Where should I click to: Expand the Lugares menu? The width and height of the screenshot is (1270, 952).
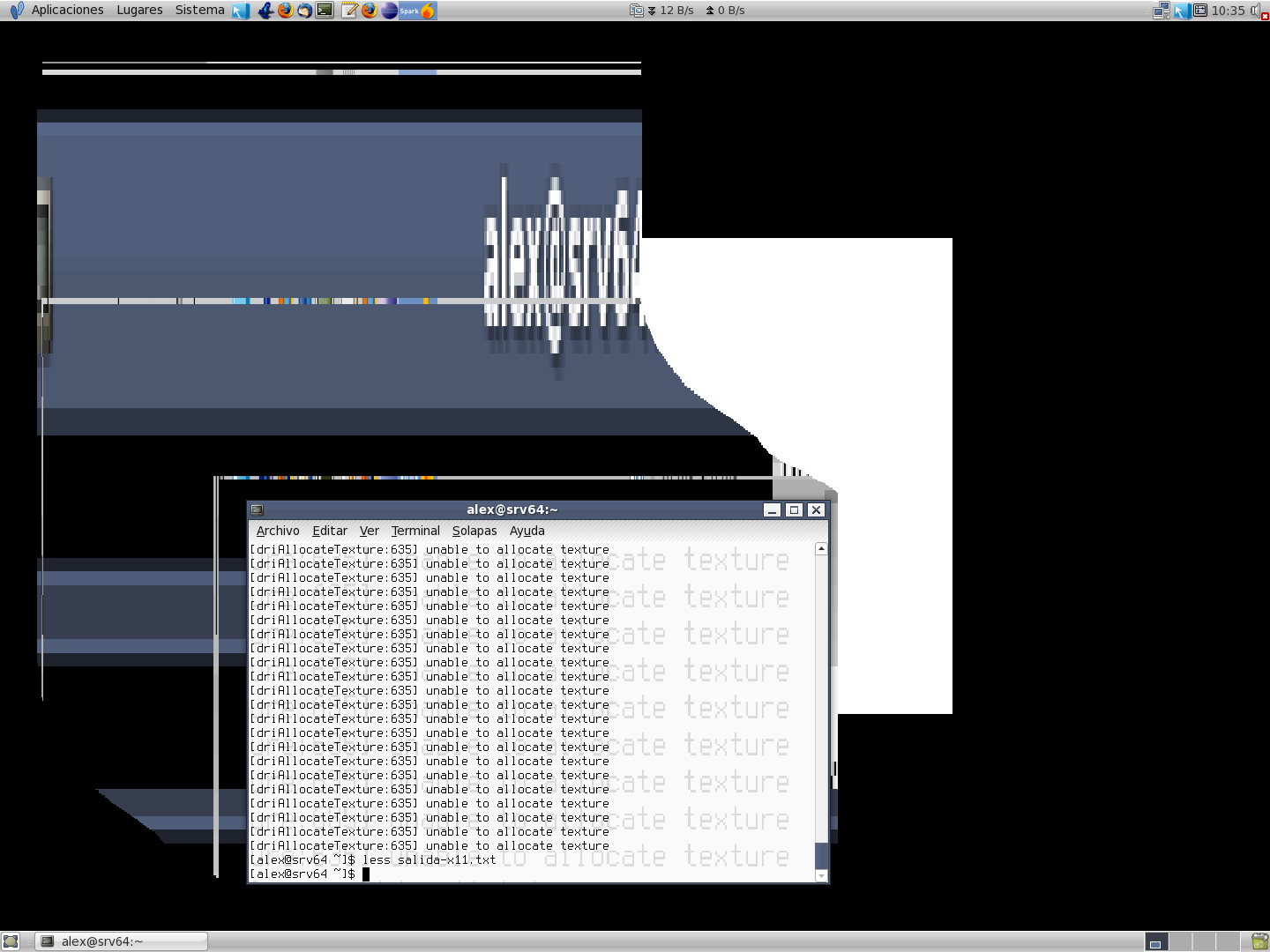(139, 11)
